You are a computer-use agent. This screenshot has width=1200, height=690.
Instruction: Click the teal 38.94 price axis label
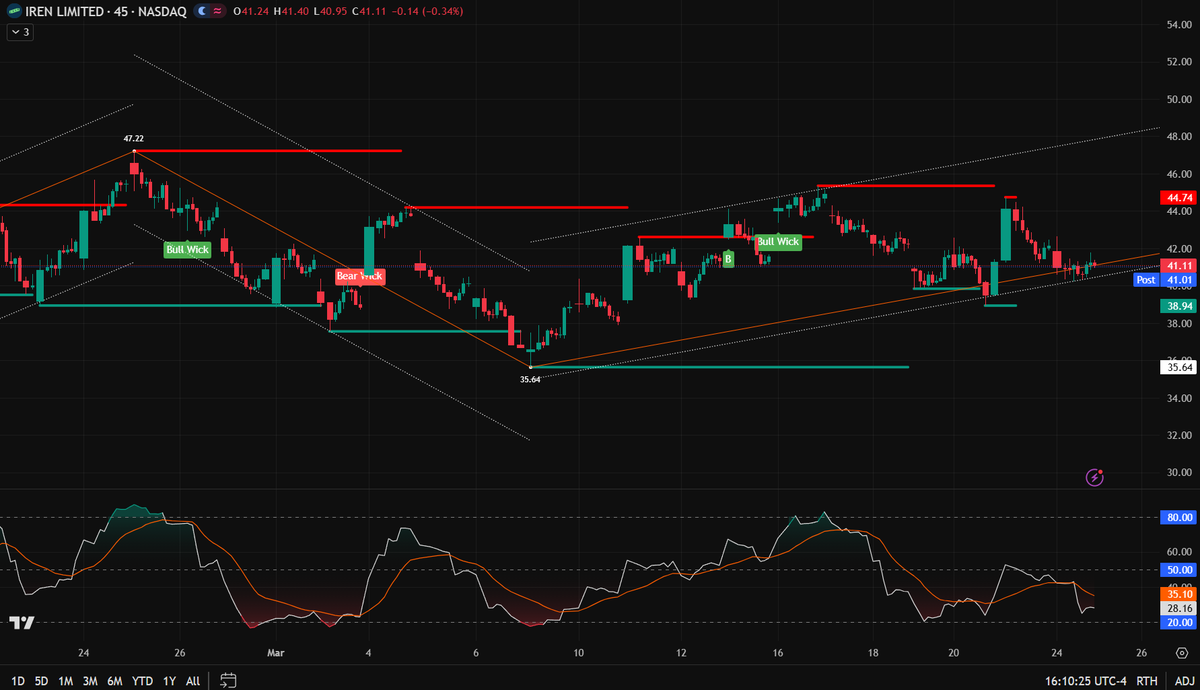(1178, 304)
